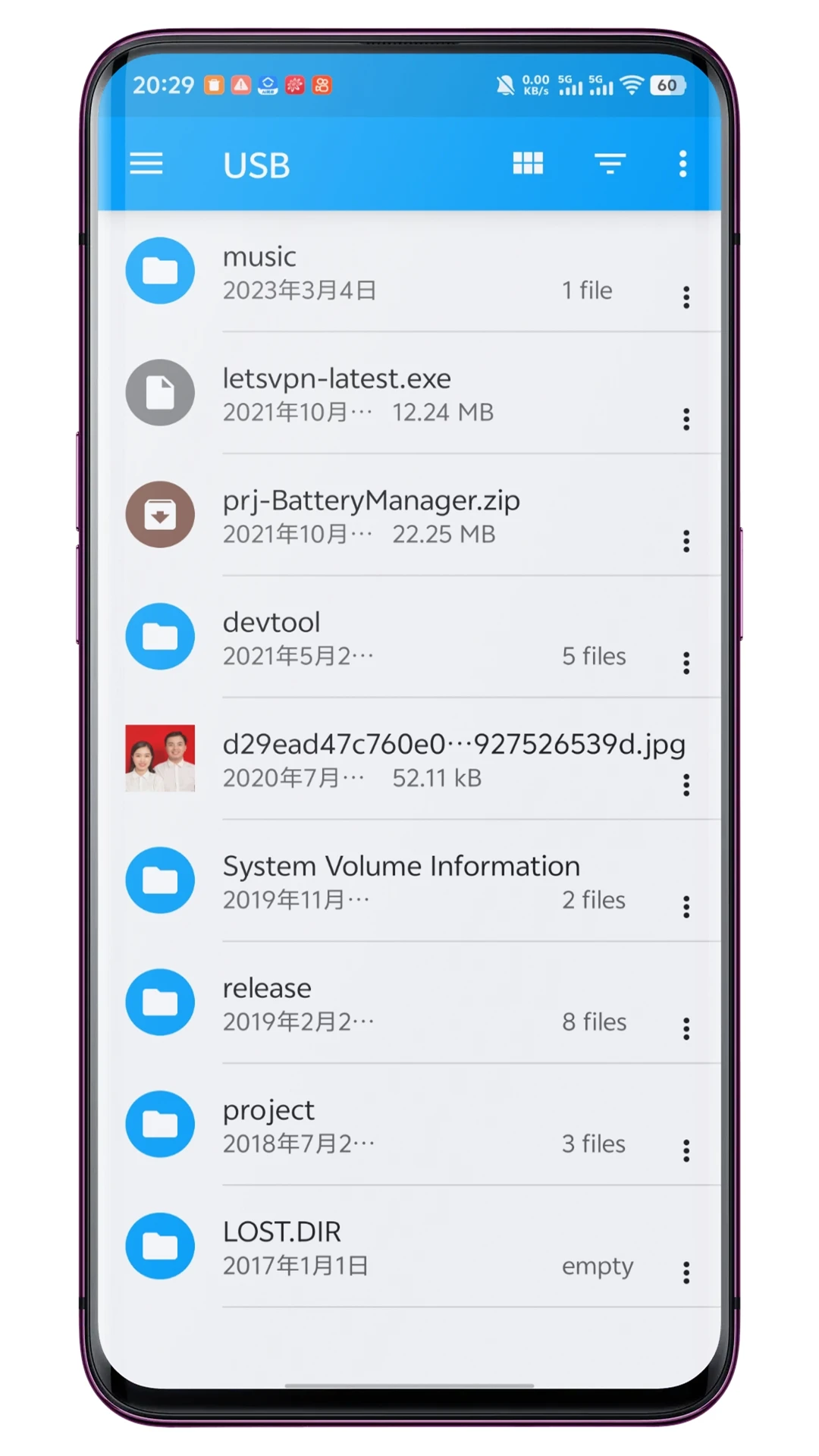Open the jpg photo thumbnail
Image resolution: width=819 pixels, height=1456 pixels.
[x=160, y=758]
